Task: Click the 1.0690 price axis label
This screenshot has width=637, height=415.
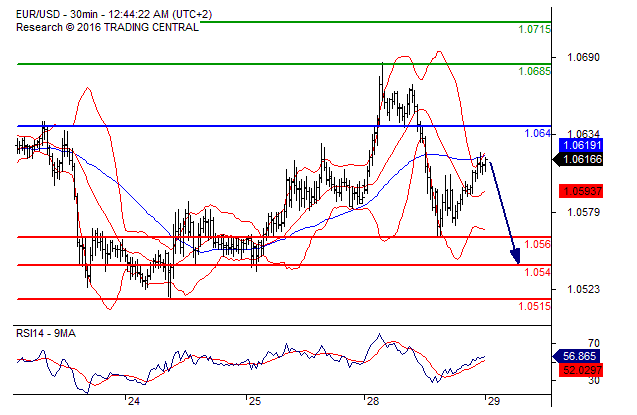Action: 584,57
